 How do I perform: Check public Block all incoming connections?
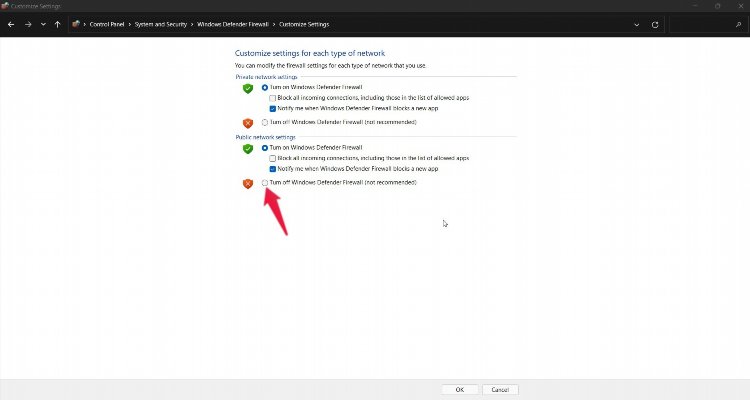[272, 158]
